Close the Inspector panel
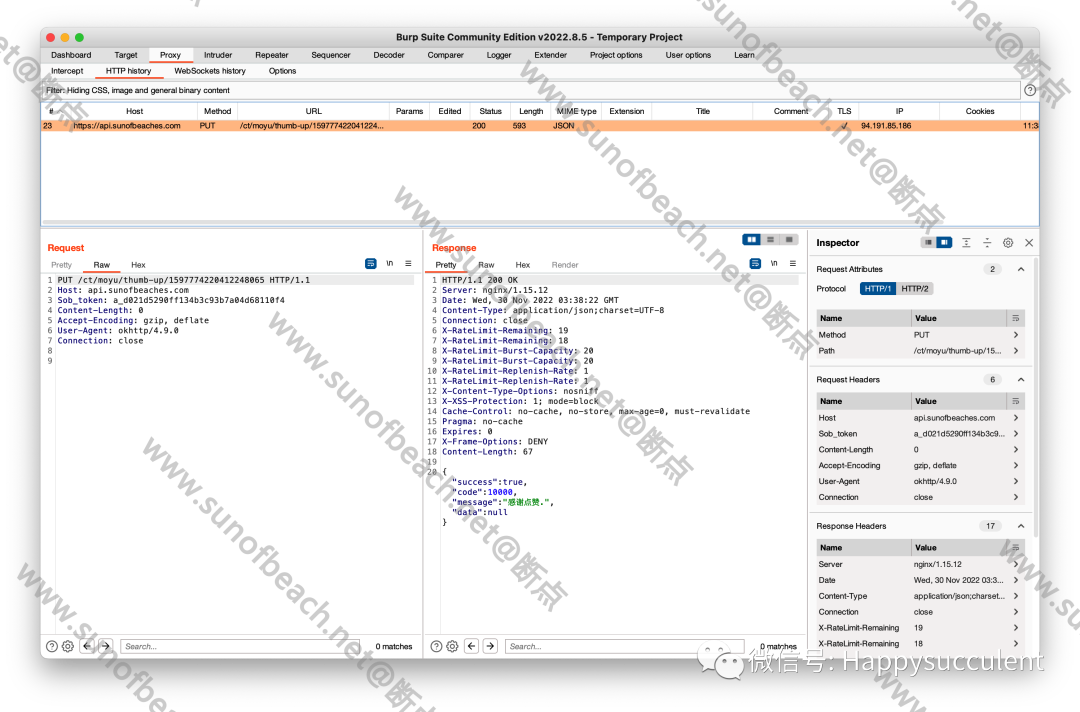 1029,242
